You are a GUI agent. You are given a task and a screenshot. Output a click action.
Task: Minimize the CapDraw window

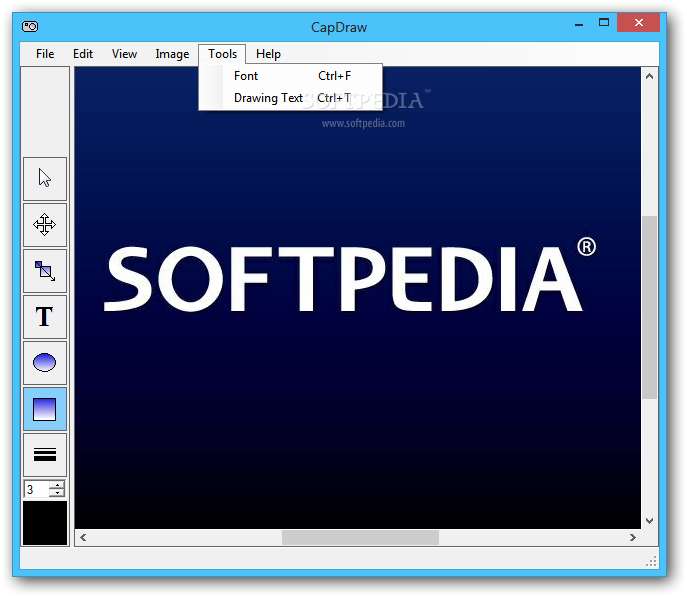click(x=579, y=24)
